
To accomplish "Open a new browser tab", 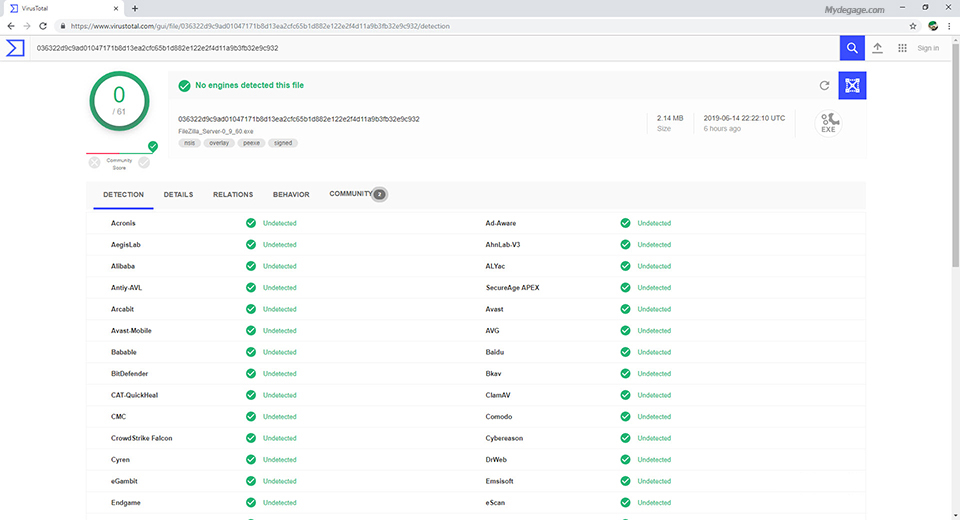I will pos(135,9).
